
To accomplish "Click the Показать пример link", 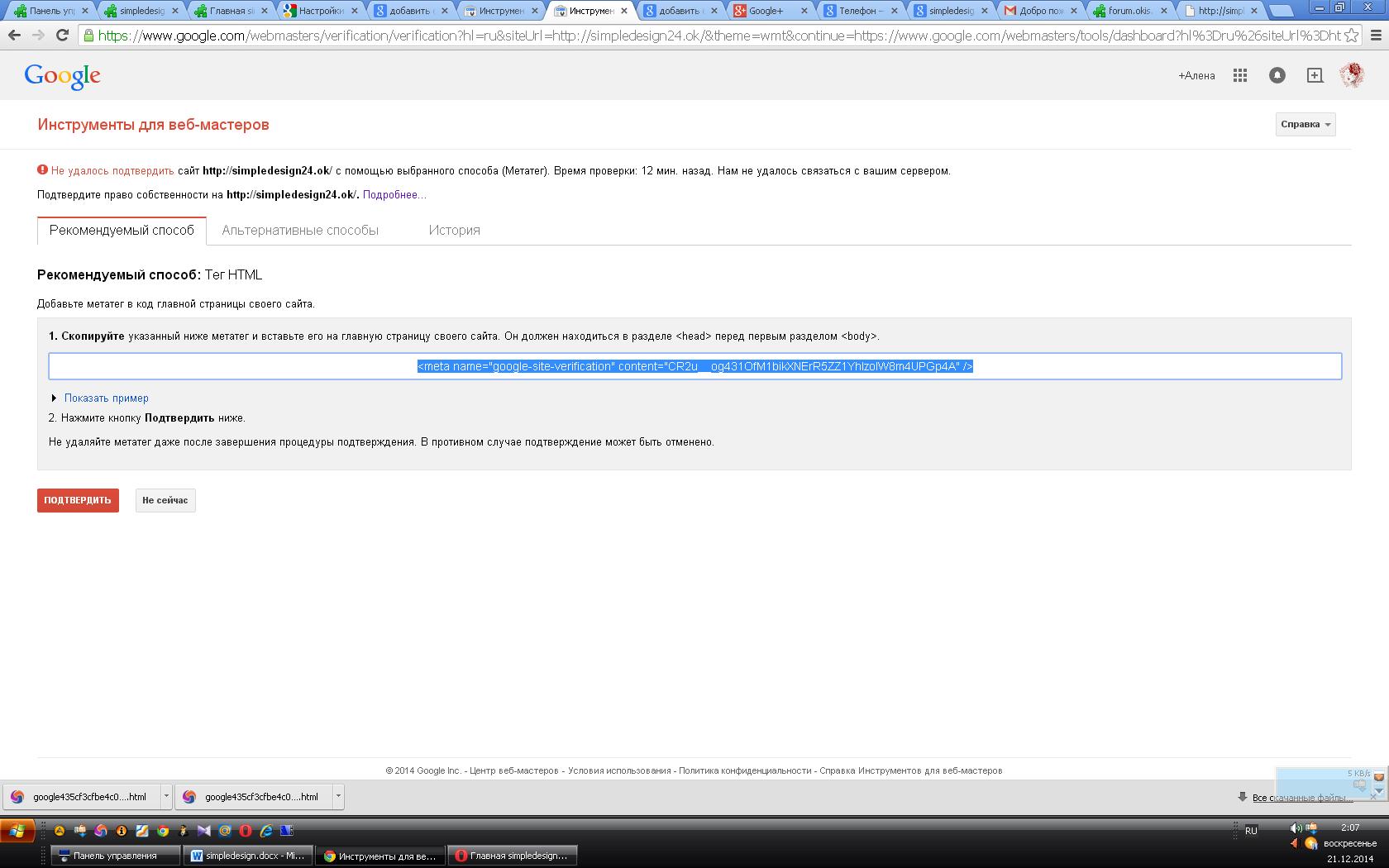I will 107,398.
